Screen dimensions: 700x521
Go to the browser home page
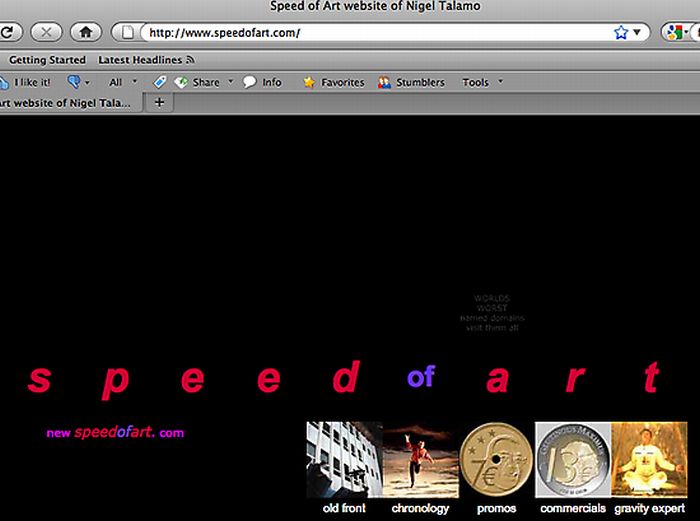click(x=85, y=32)
